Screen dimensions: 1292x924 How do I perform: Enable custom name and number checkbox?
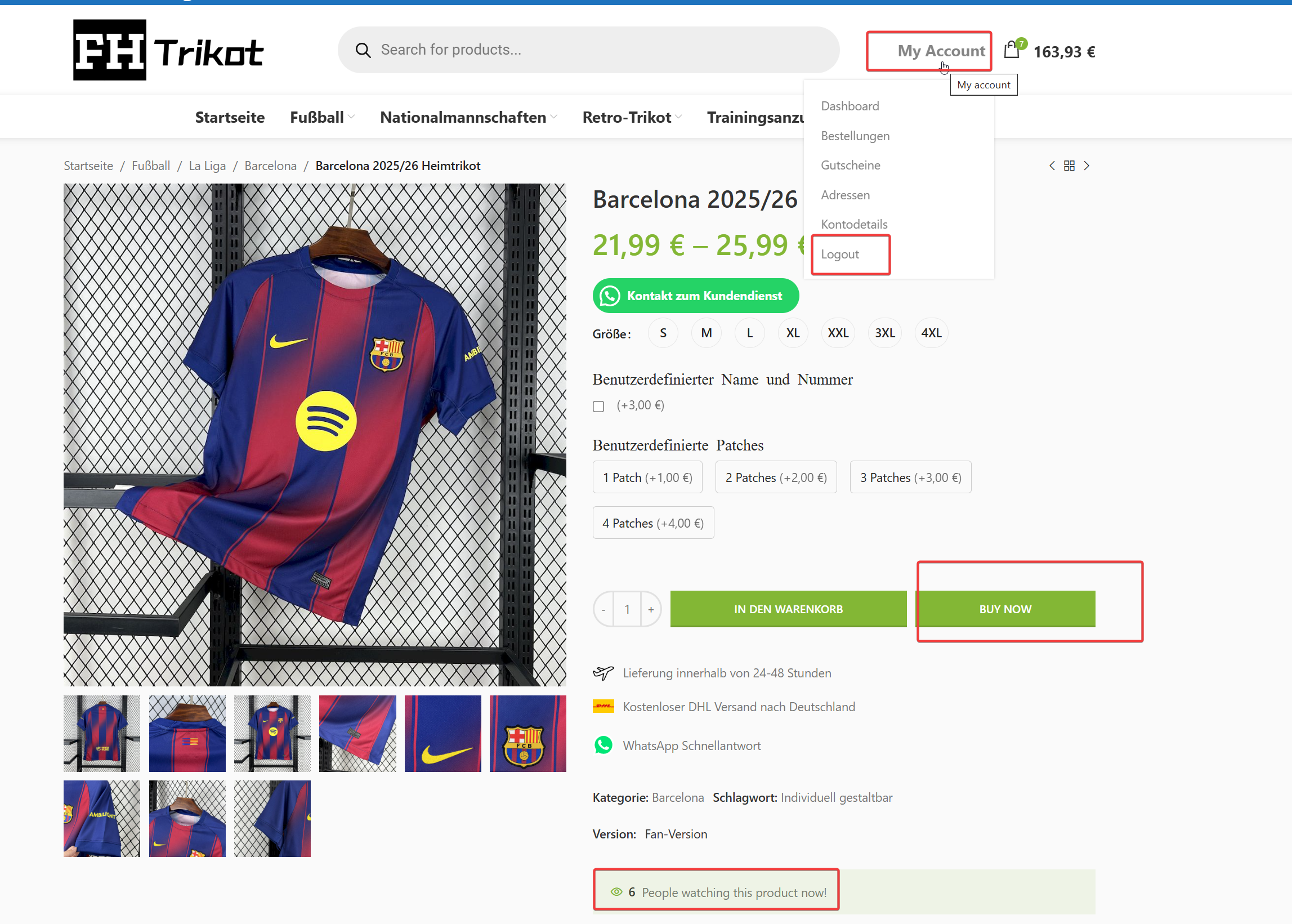tap(598, 406)
